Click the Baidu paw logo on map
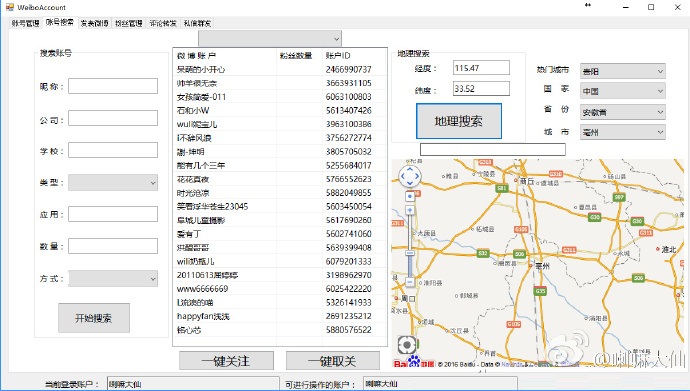The height and width of the screenshot is (391, 690). click(414, 362)
